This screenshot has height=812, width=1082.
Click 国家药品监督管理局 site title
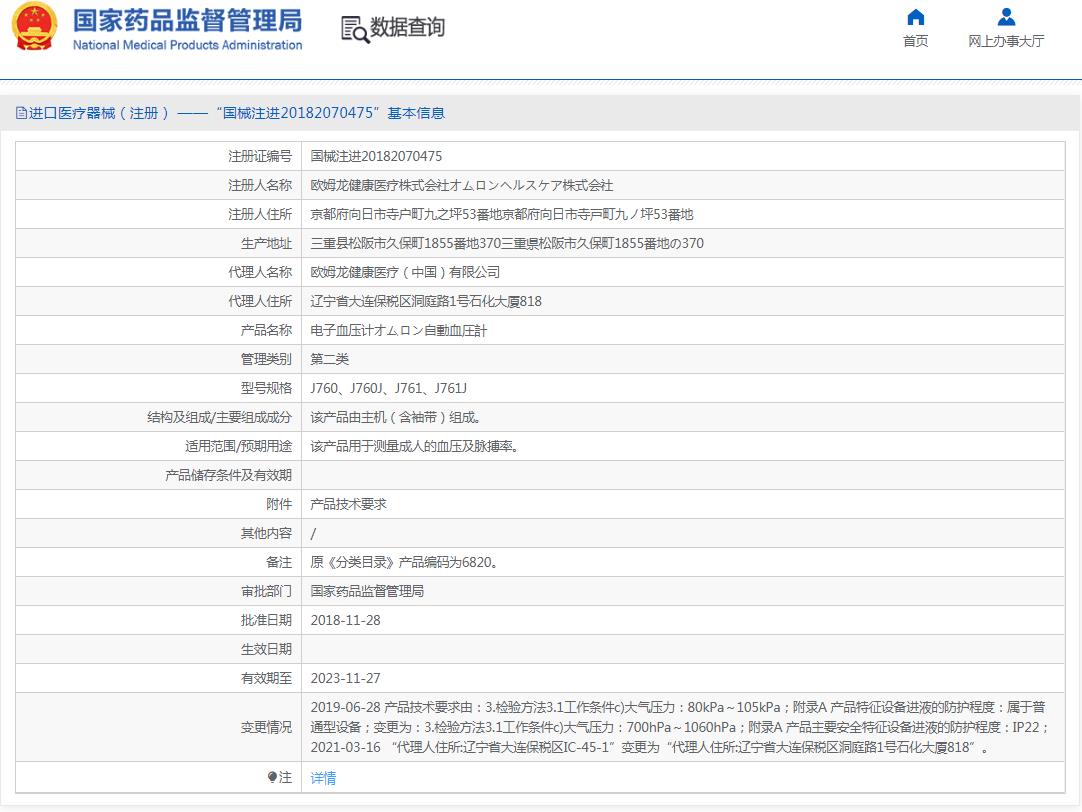tap(188, 20)
